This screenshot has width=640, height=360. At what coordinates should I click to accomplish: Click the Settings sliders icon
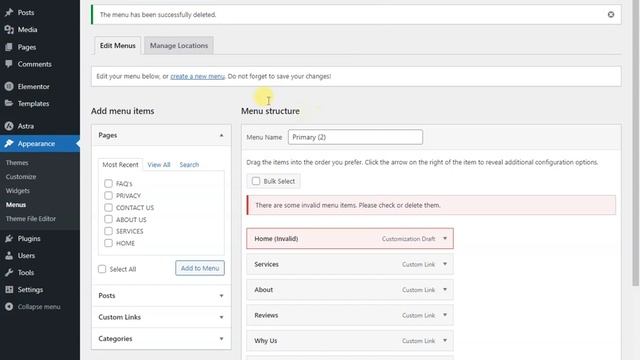pos(9,289)
